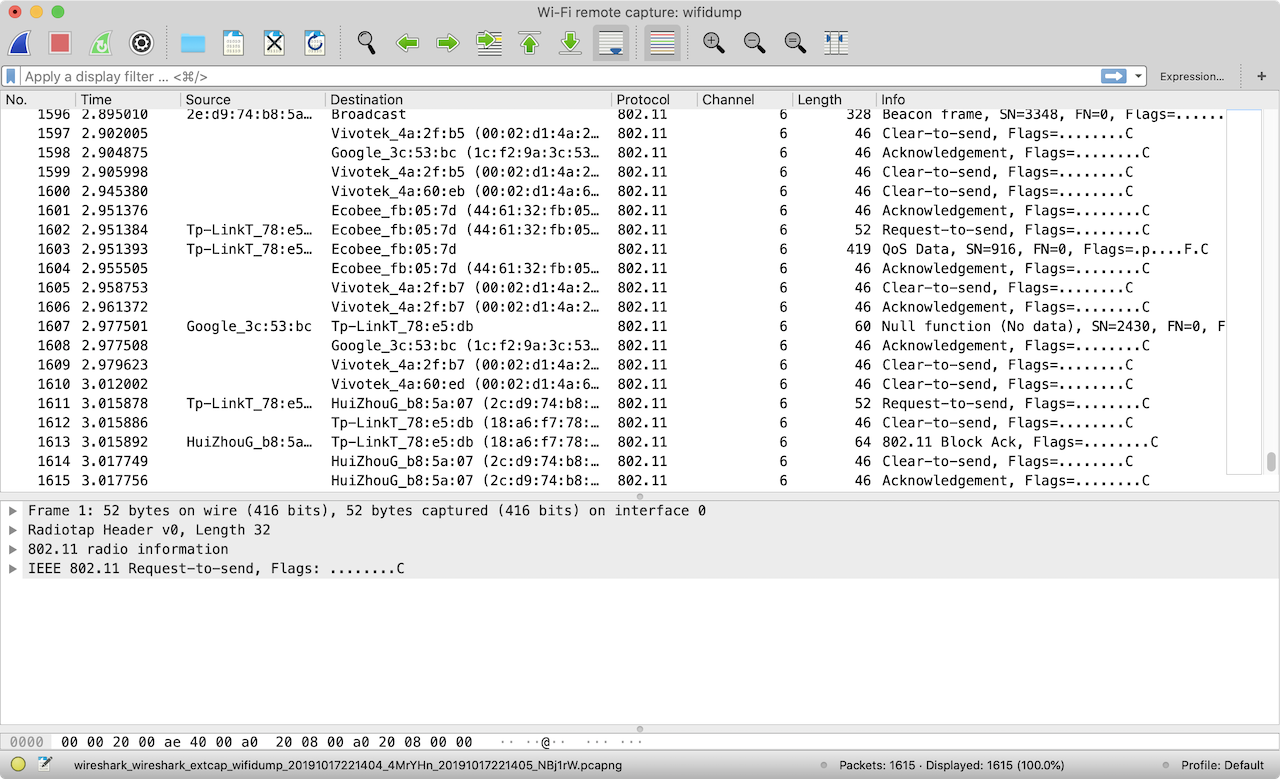Viewport: 1280px width, 779px height.
Task: Open the display filter bookmark menu
Action: 10,76
